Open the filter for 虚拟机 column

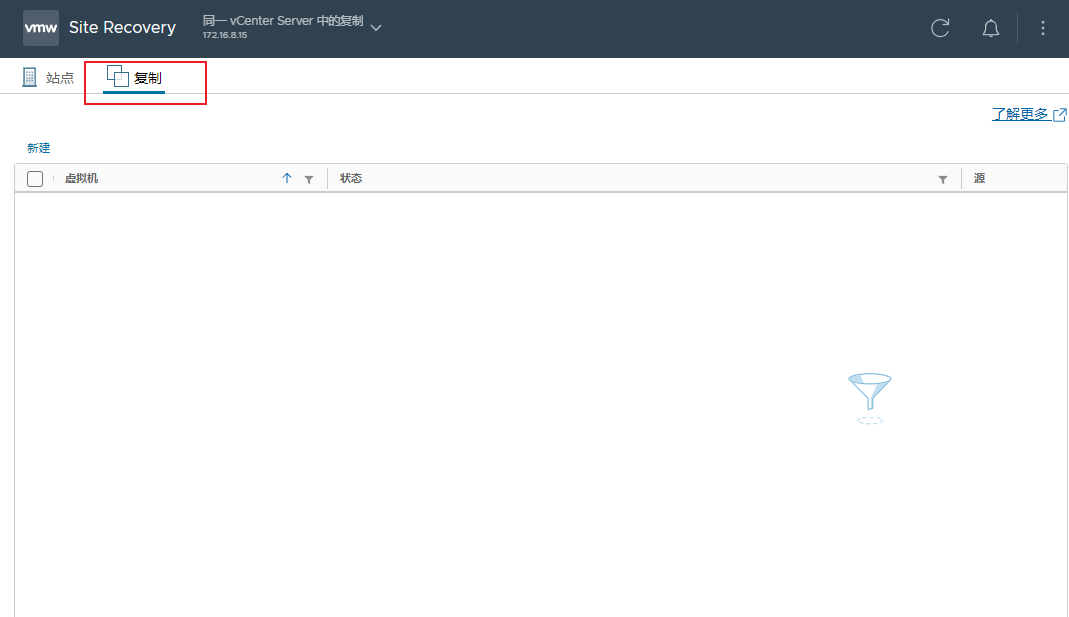(309, 179)
